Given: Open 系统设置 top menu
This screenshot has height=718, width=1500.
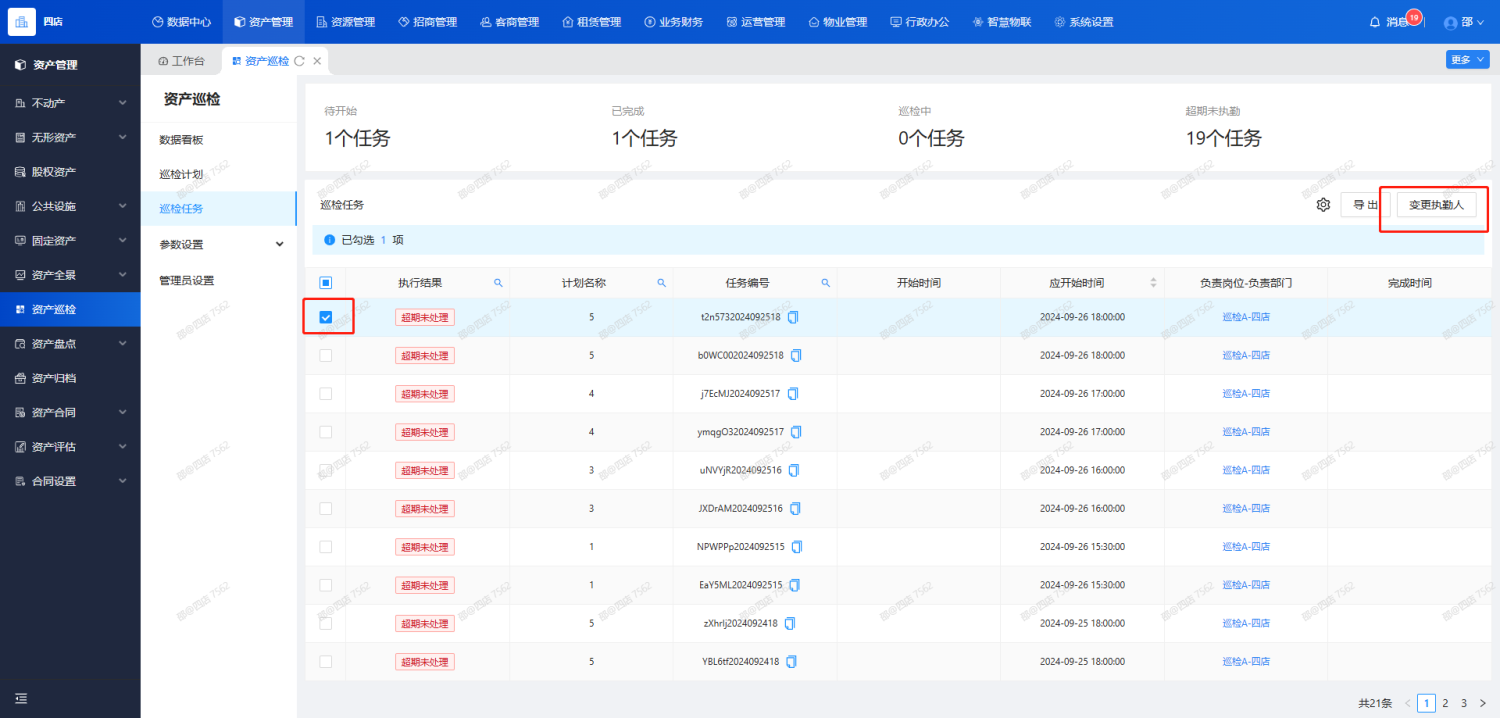Looking at the screenshot, I should point(1084,22).
